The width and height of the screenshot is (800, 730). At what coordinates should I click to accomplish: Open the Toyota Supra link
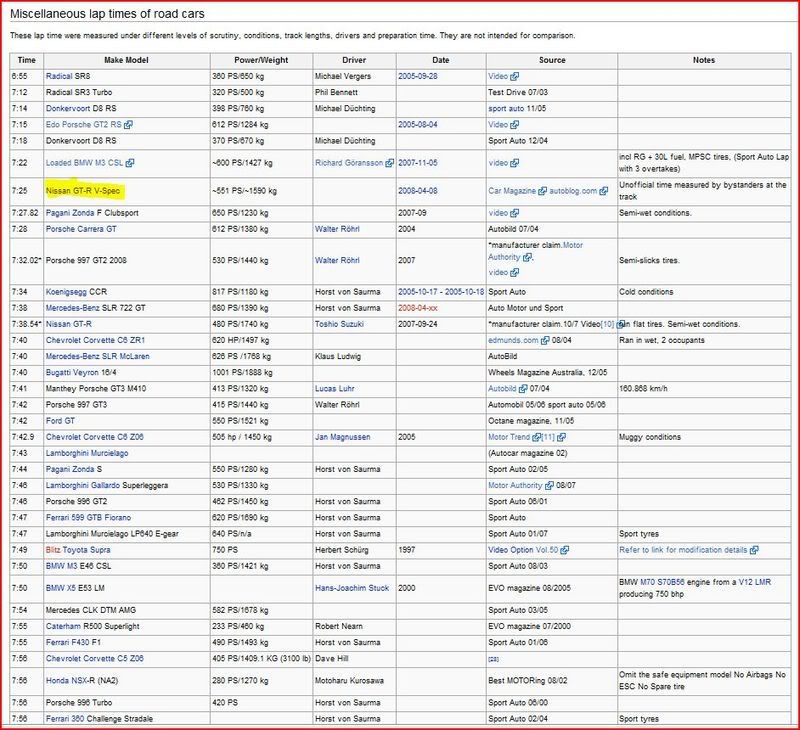point(86,550)
